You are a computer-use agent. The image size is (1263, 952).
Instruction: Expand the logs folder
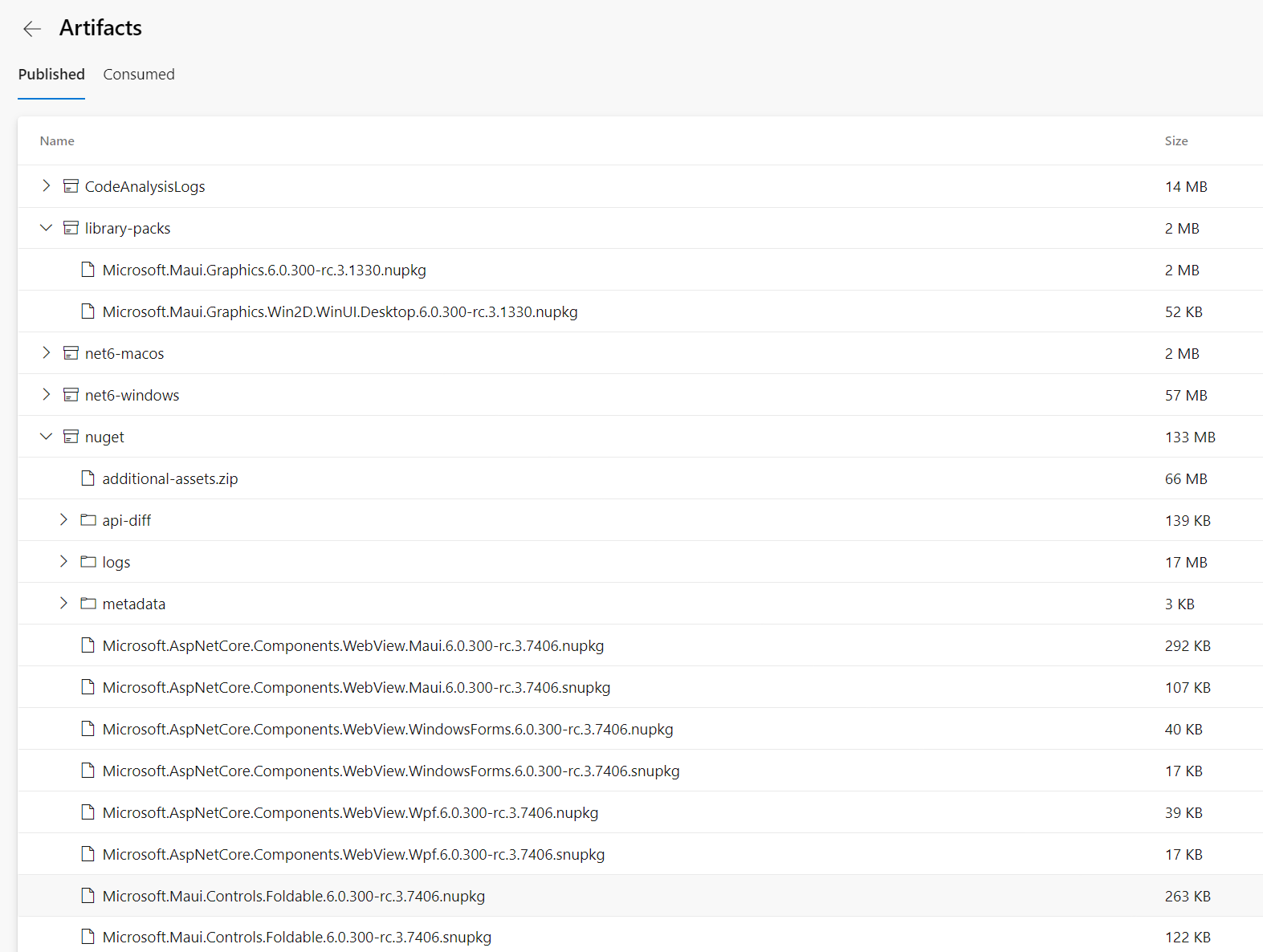click(x=63, y=561)
